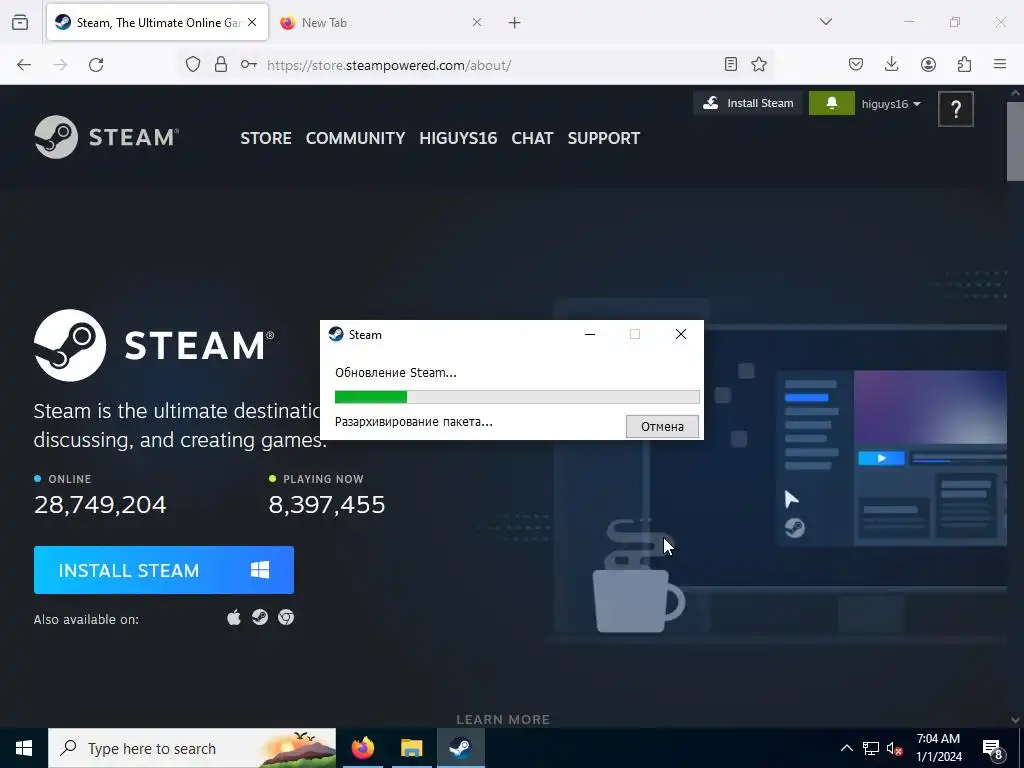Open the tracking protection shield icon
The height and width of the screenshot is (768, 1024).
coord(193,64)
